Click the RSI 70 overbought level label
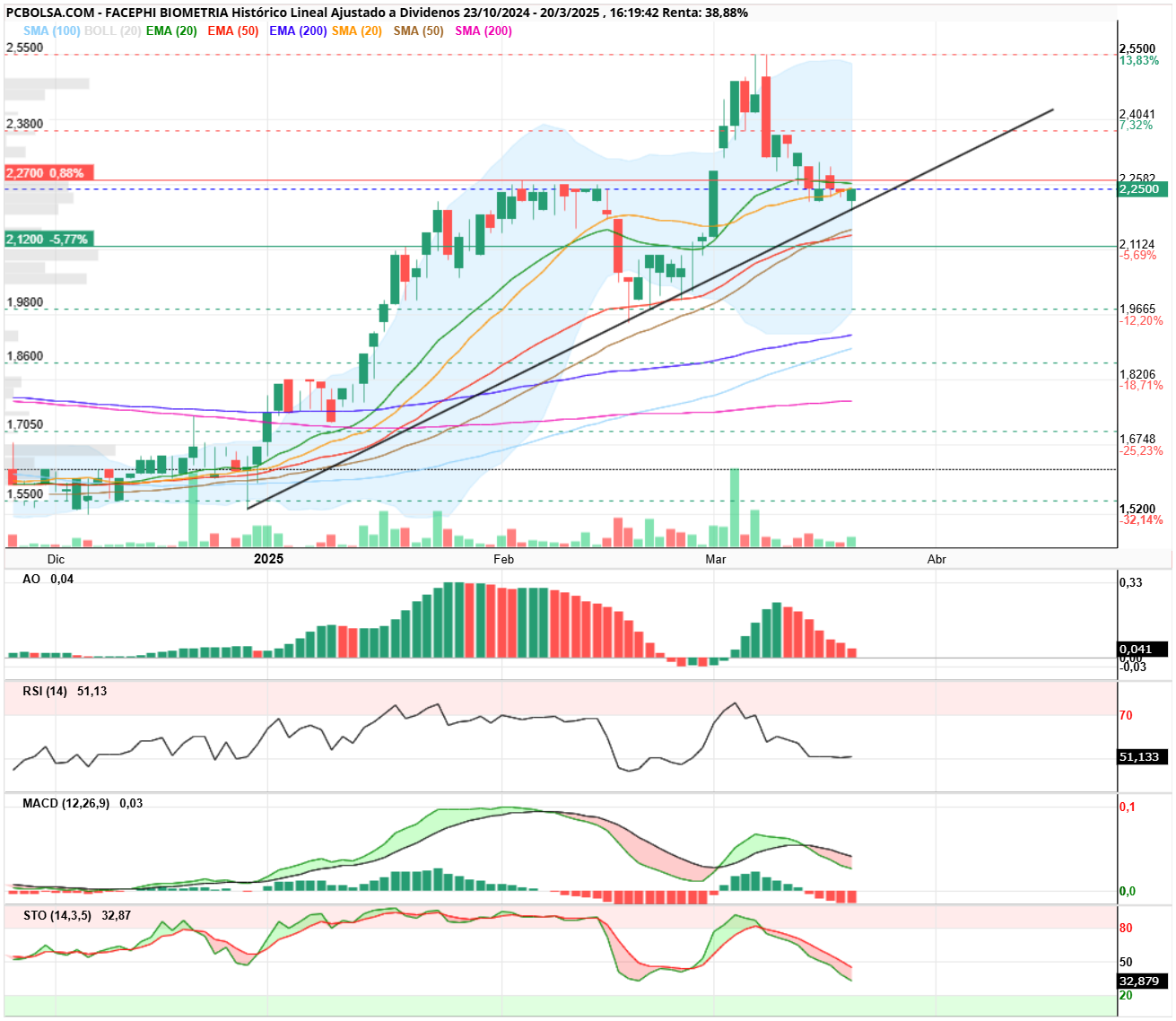This screenshot has height=1021, width=1176. (1126, 715)
